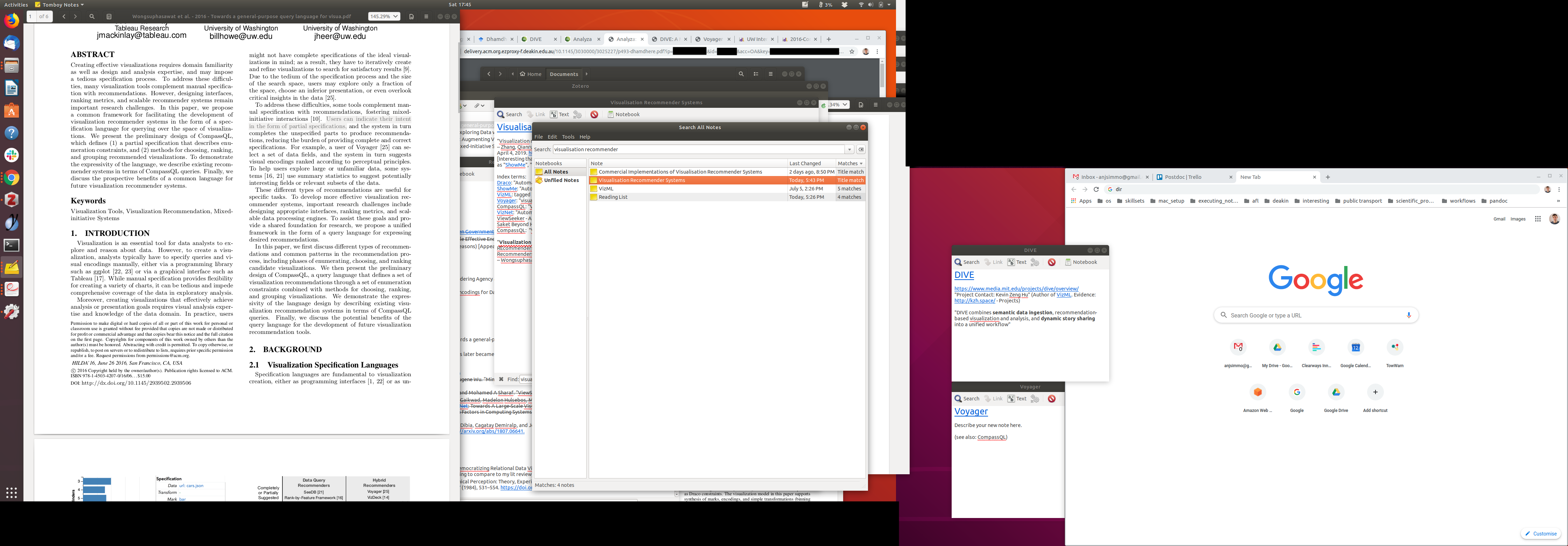
Task: Click red Delete icon in DIVE note toolbar
Action: click(x=1051, y=262)
